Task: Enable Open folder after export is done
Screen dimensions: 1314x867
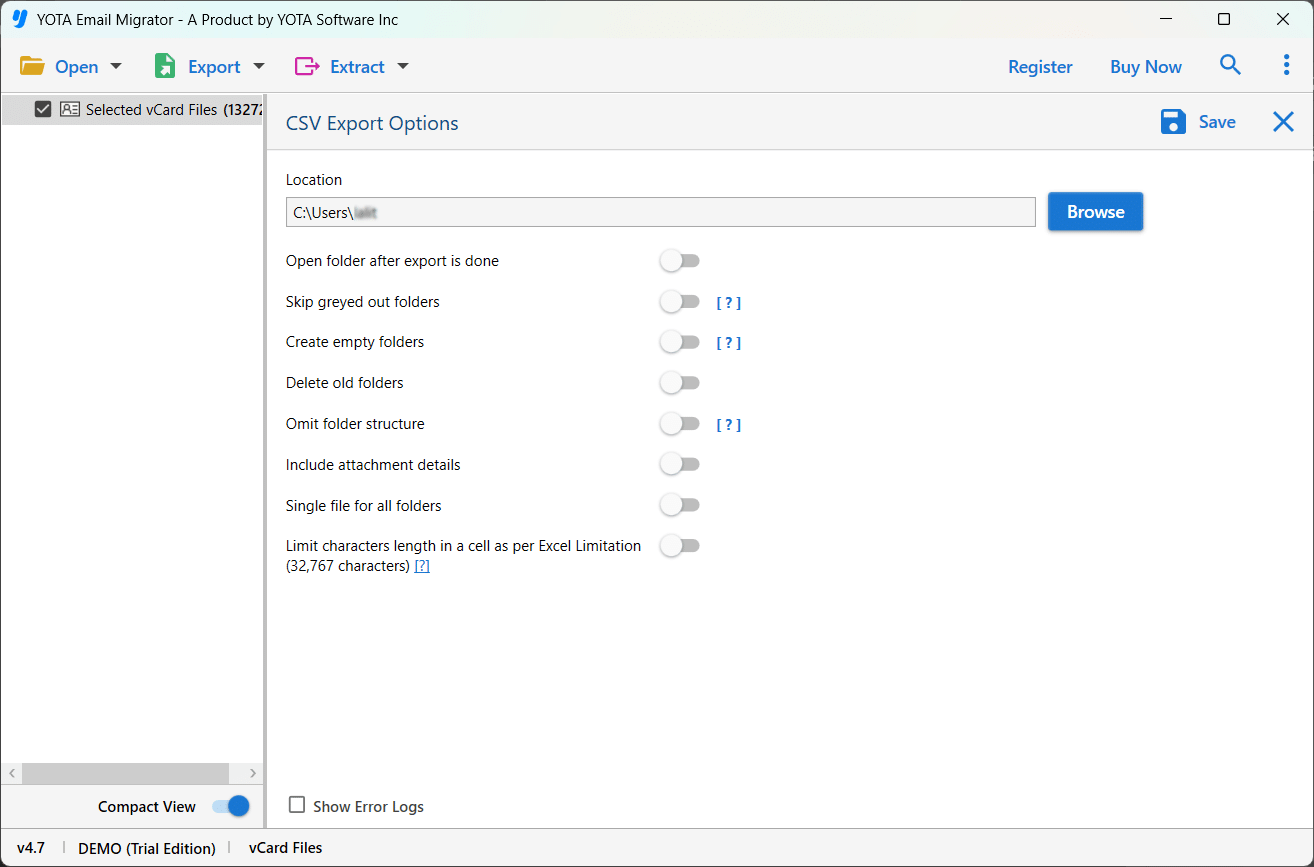Action: (x=679, y=261)
